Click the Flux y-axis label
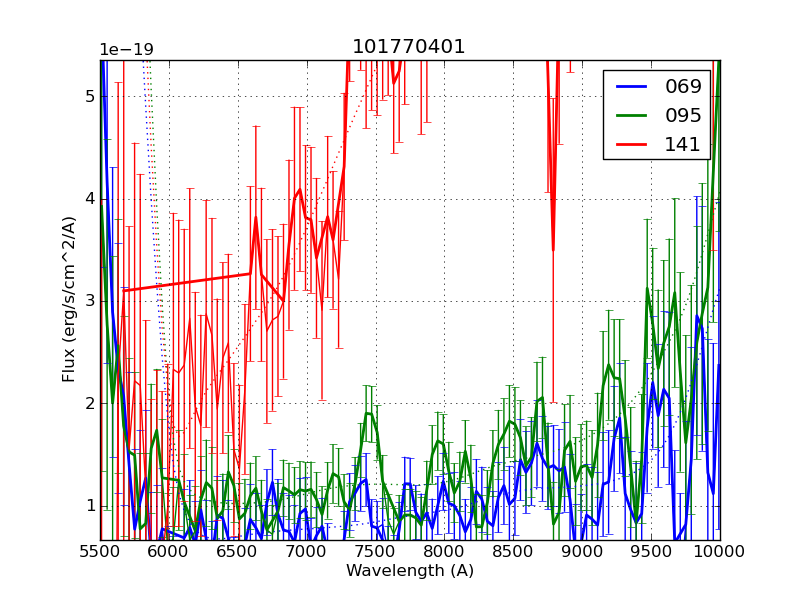800x600 pixels. click(69, 300)
